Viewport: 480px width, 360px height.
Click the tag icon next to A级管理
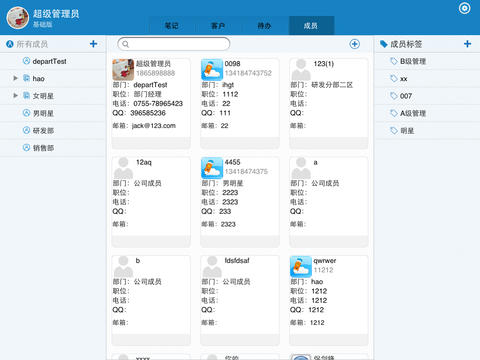coord(394,113)
